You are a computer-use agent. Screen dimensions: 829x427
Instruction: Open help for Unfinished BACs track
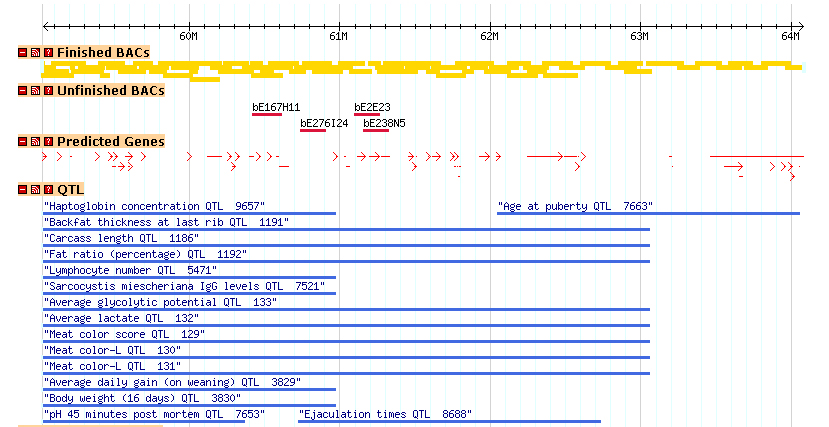(x=47, y=91)
